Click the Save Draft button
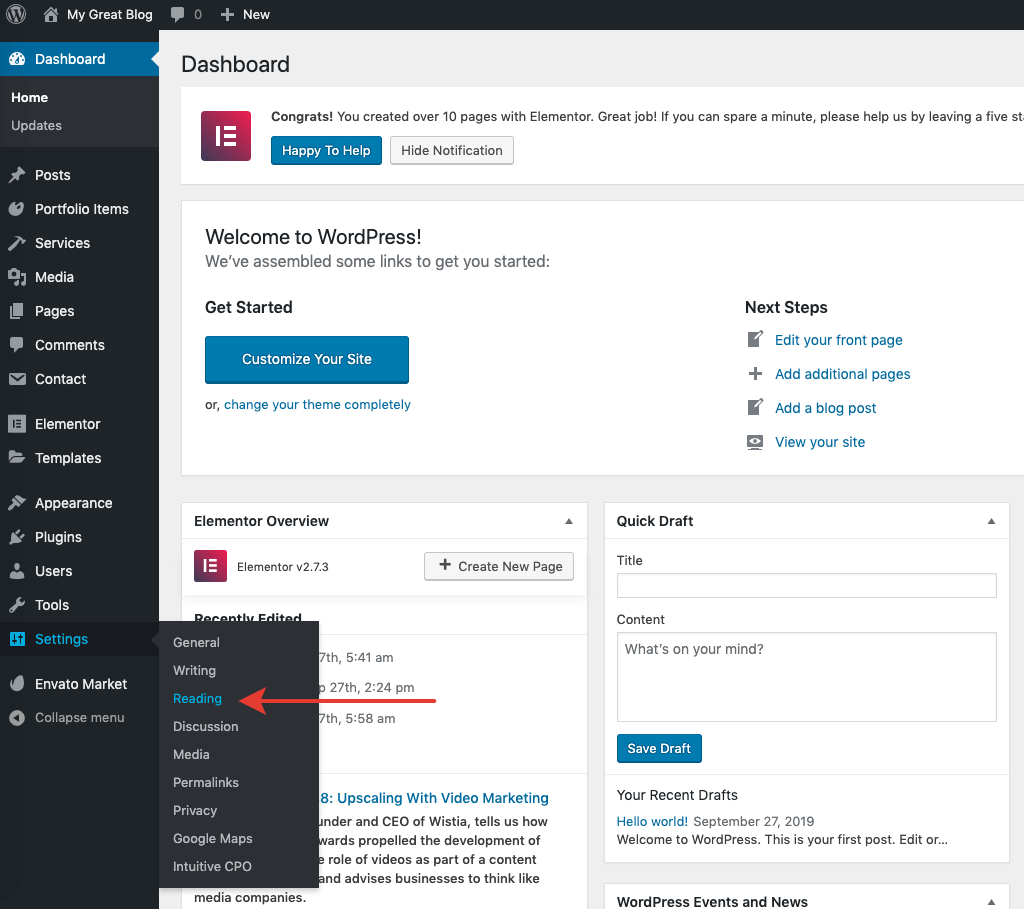 659,748
